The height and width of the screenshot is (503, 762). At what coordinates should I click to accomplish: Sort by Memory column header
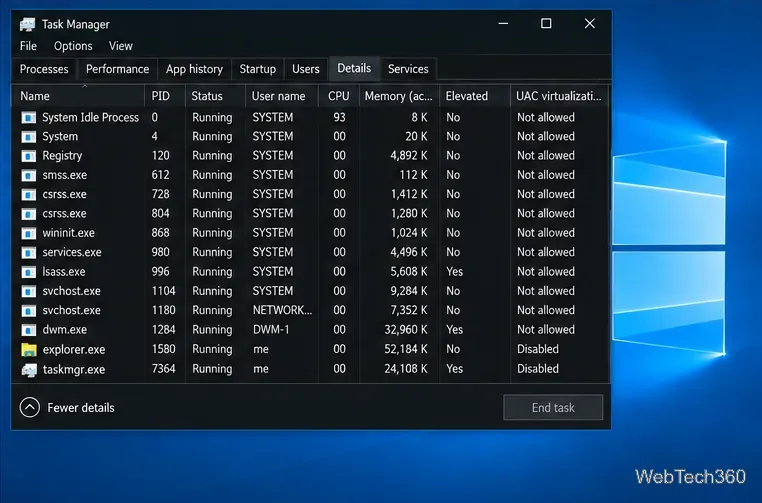(399, 96)
